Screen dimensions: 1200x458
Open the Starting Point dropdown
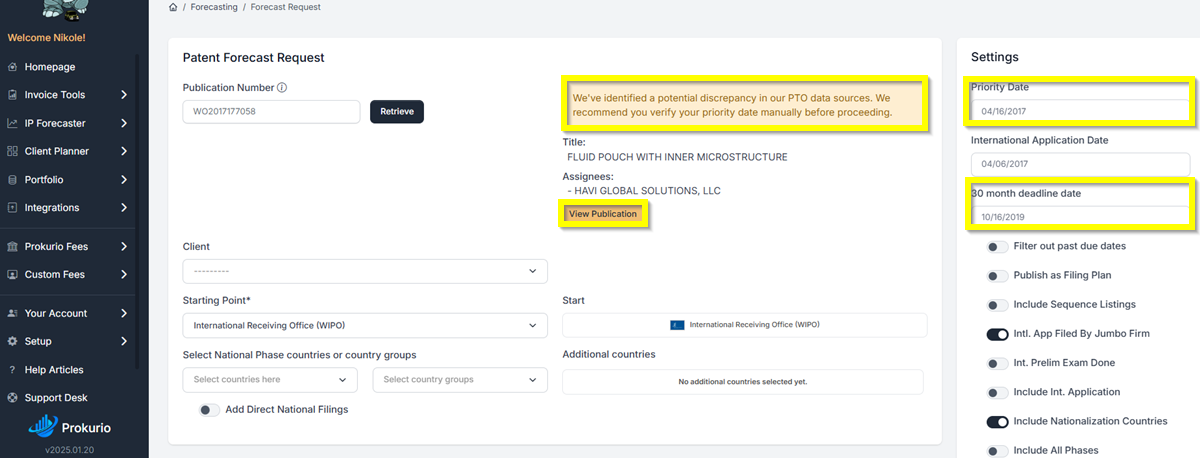365,326
